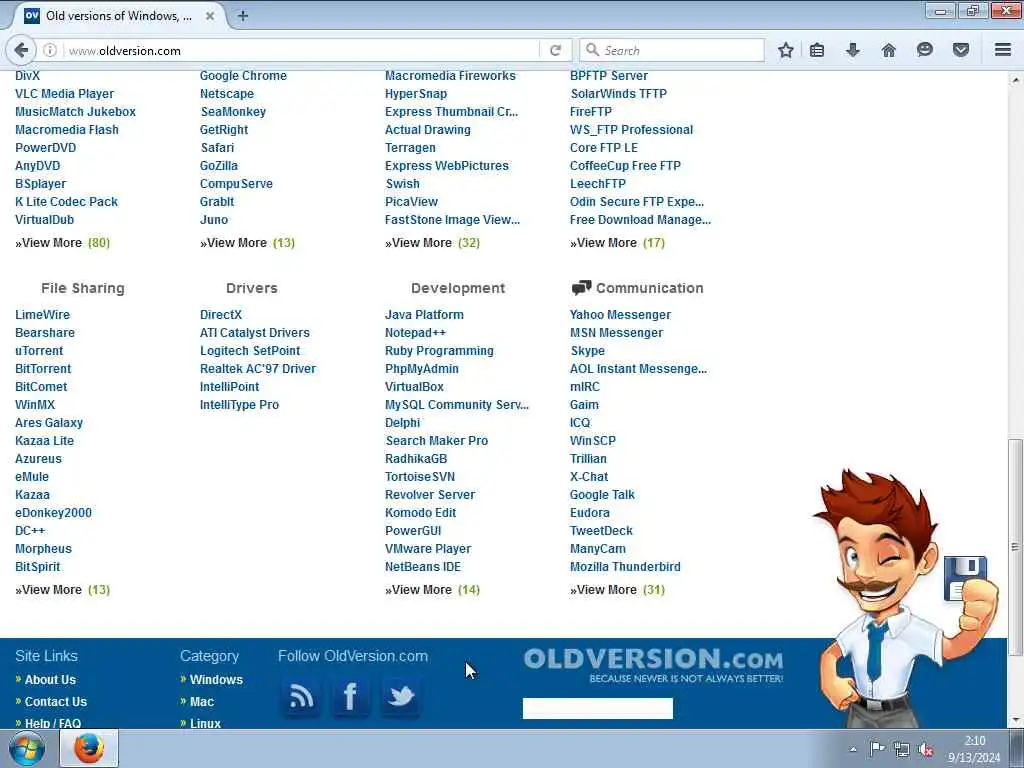Click the taskbar clock showing 2:10
1024x768 pixels.
974,749
